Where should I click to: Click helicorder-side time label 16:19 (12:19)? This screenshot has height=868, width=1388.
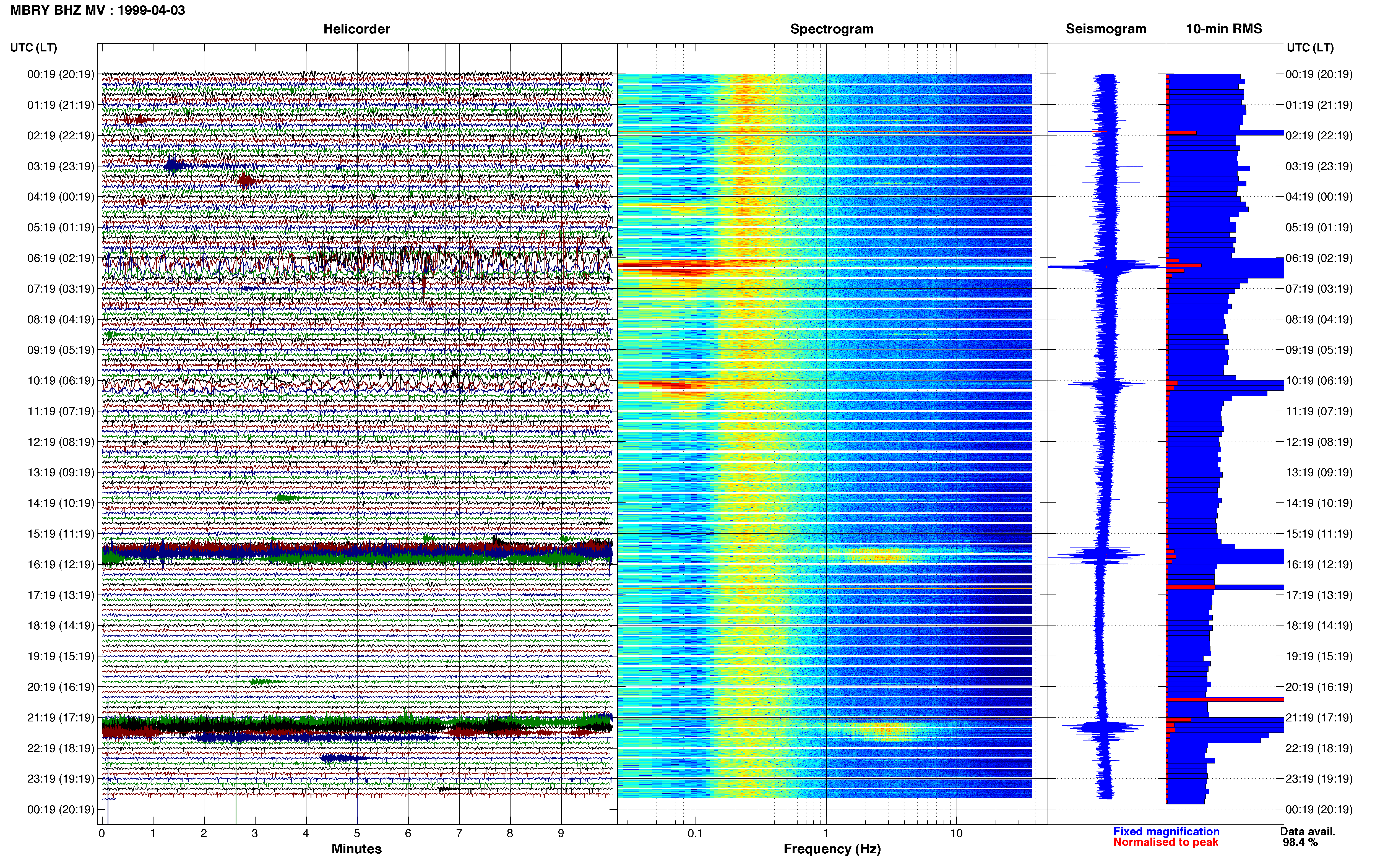(x=61, y=564)
